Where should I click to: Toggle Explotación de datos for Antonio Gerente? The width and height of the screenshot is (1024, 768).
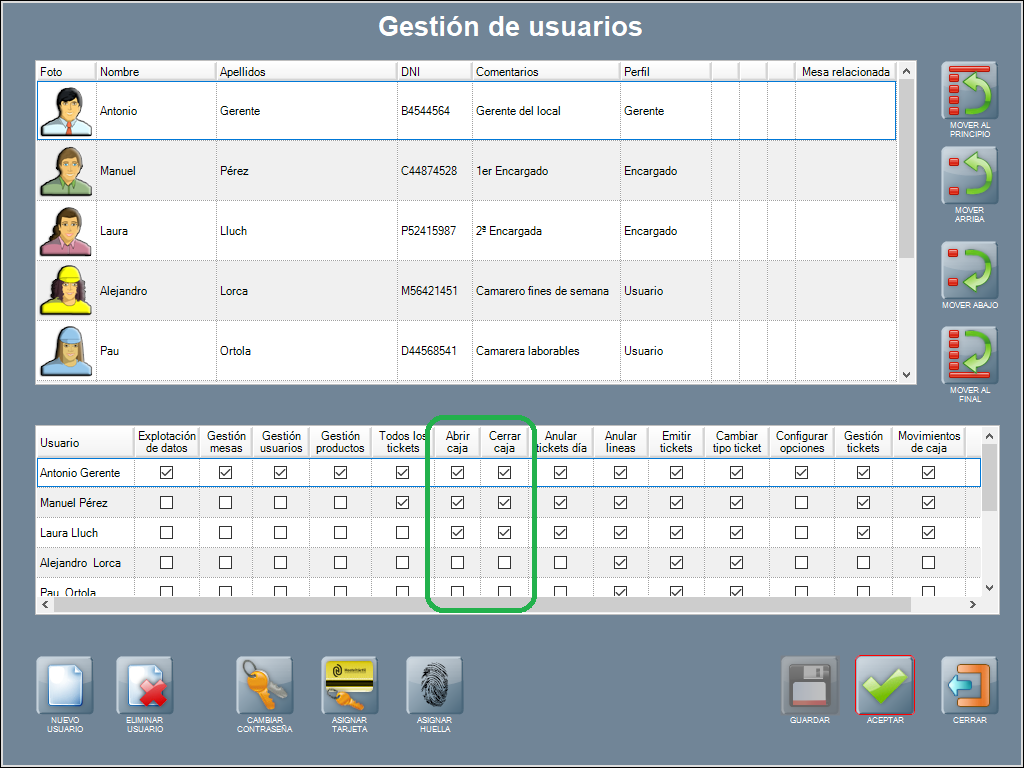coord(167,473)
